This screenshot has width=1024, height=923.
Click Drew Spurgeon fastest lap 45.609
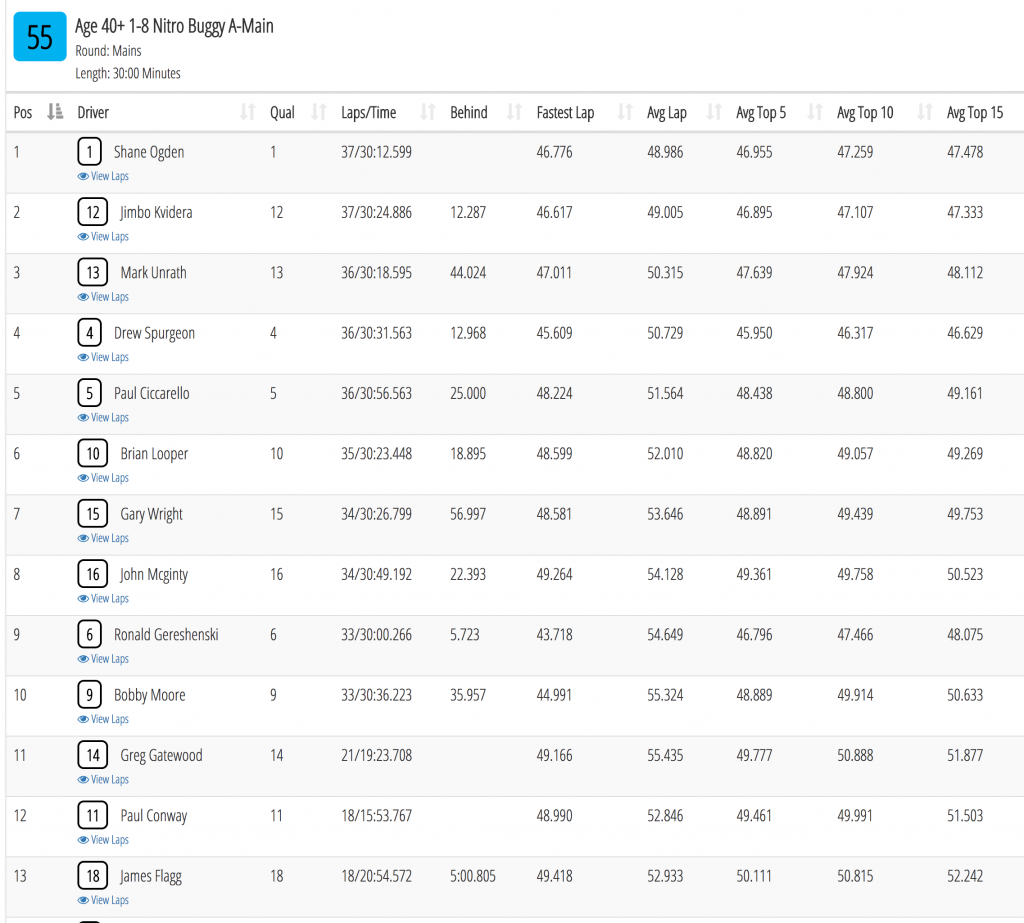[554, 333]
